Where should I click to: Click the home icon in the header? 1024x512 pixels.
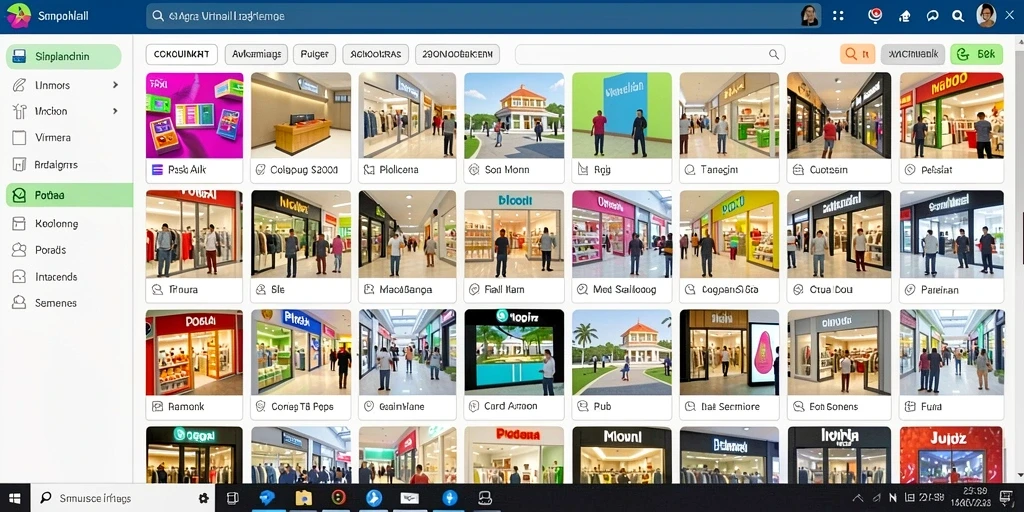[905, 16]
